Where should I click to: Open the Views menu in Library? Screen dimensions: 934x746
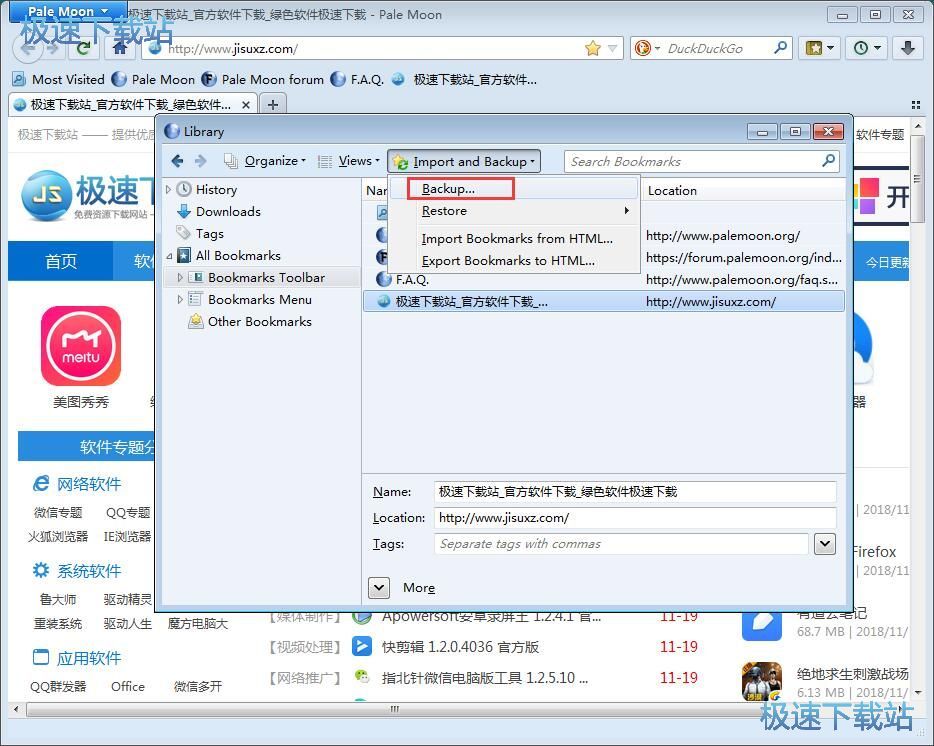(349, 161)
